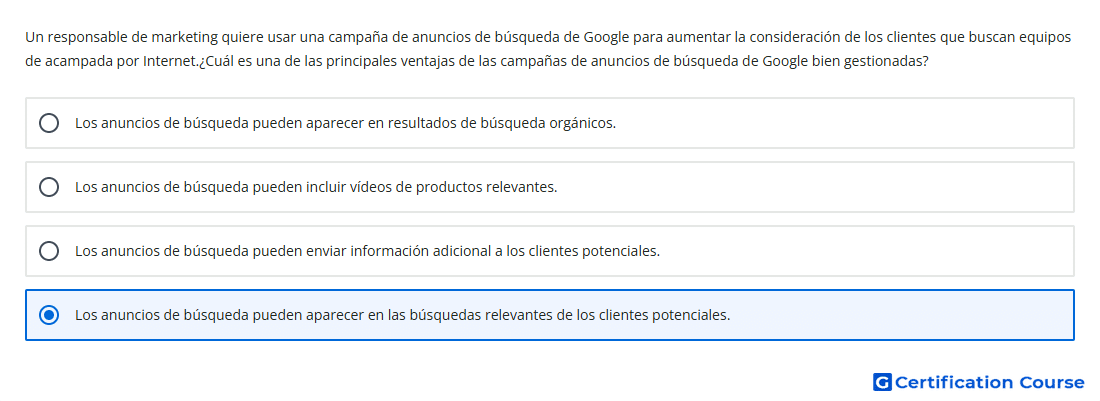Screen dimensions: 1100x401
Task: Select radio button for 'vídeos de productos relevantes'
Action: tap(49, 187)
